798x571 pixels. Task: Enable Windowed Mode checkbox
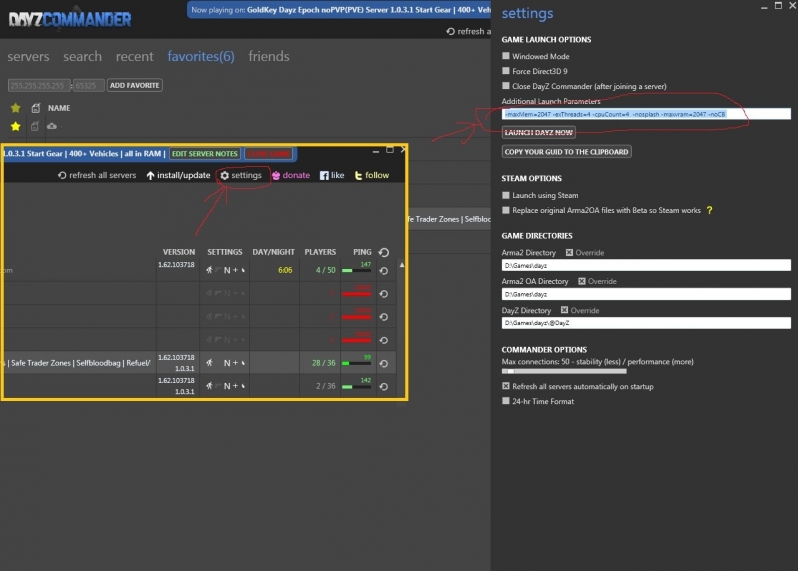[x=506, y=56]
